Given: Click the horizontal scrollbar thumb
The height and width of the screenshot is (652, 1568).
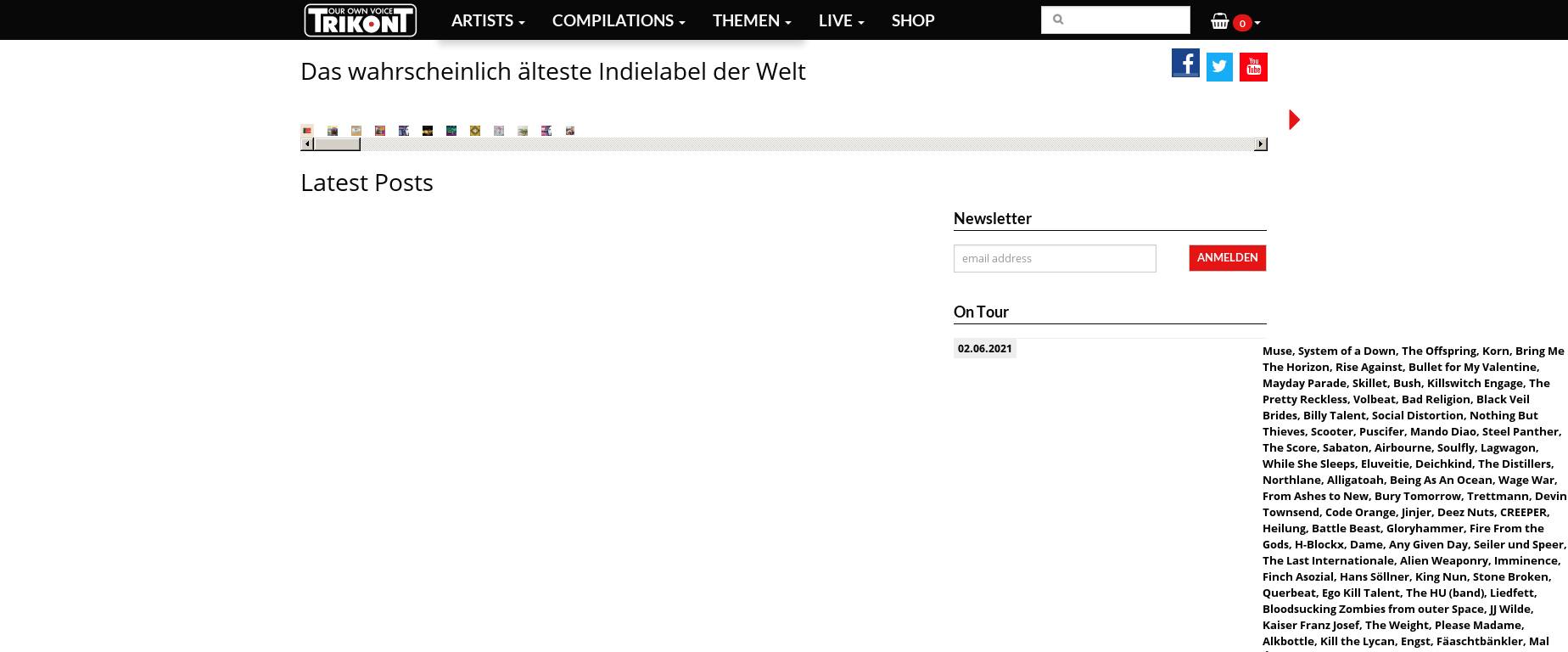Looking at the screenshot, I should (x=337, y=144).
